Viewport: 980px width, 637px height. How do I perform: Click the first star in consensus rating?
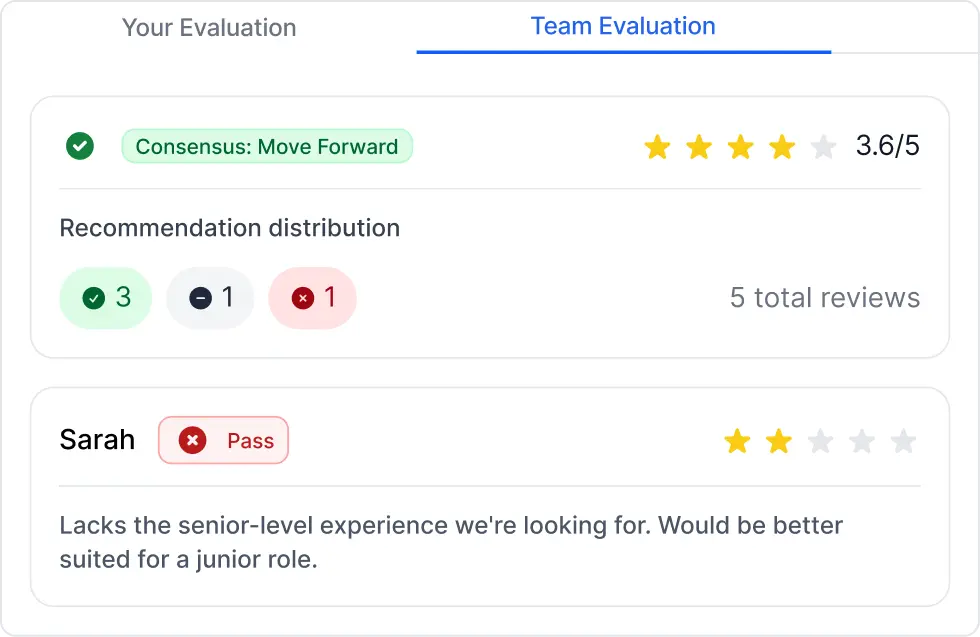pos(657,148)
